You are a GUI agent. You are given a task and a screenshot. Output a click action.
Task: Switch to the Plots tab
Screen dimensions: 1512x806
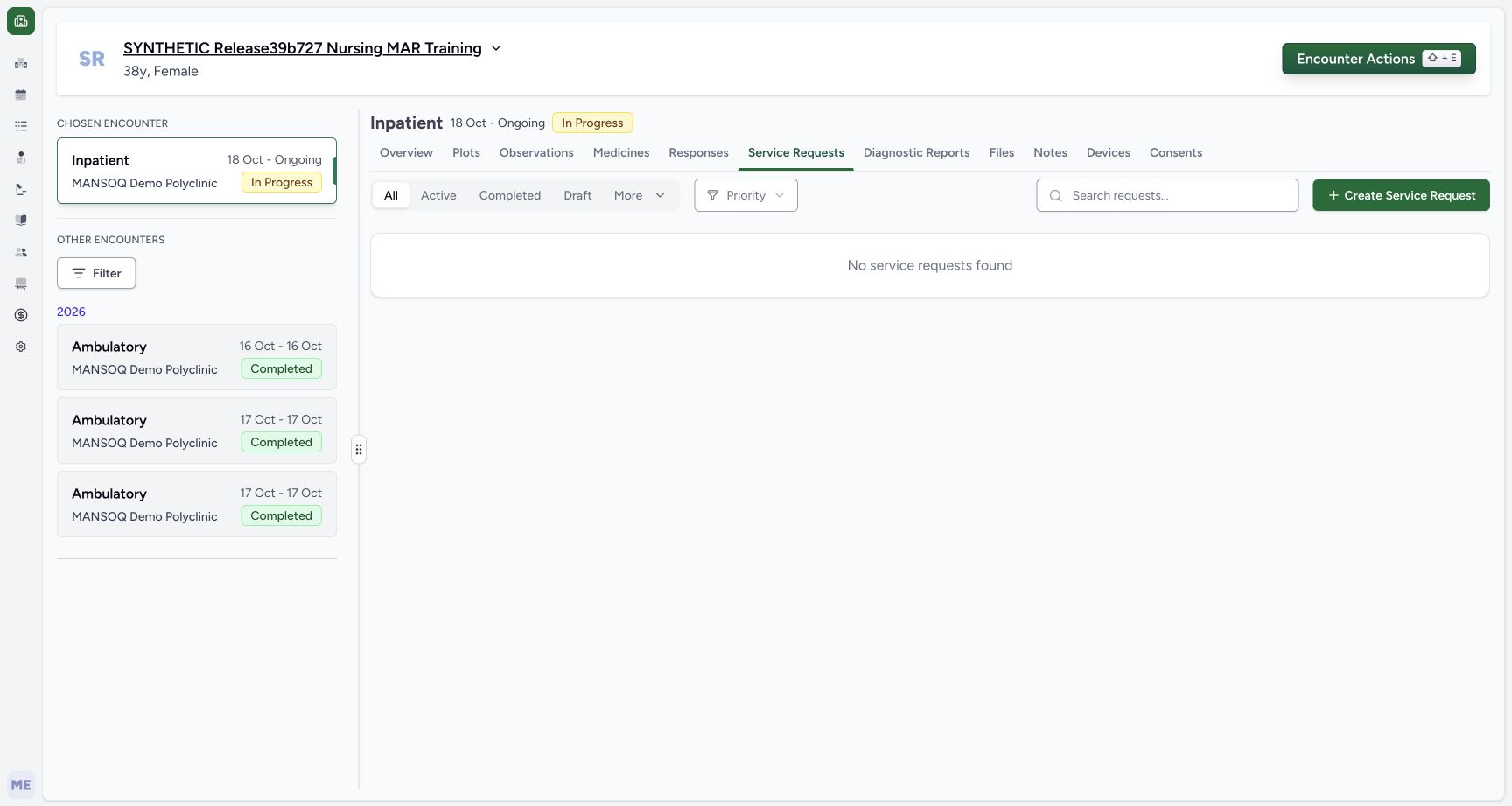466,152
